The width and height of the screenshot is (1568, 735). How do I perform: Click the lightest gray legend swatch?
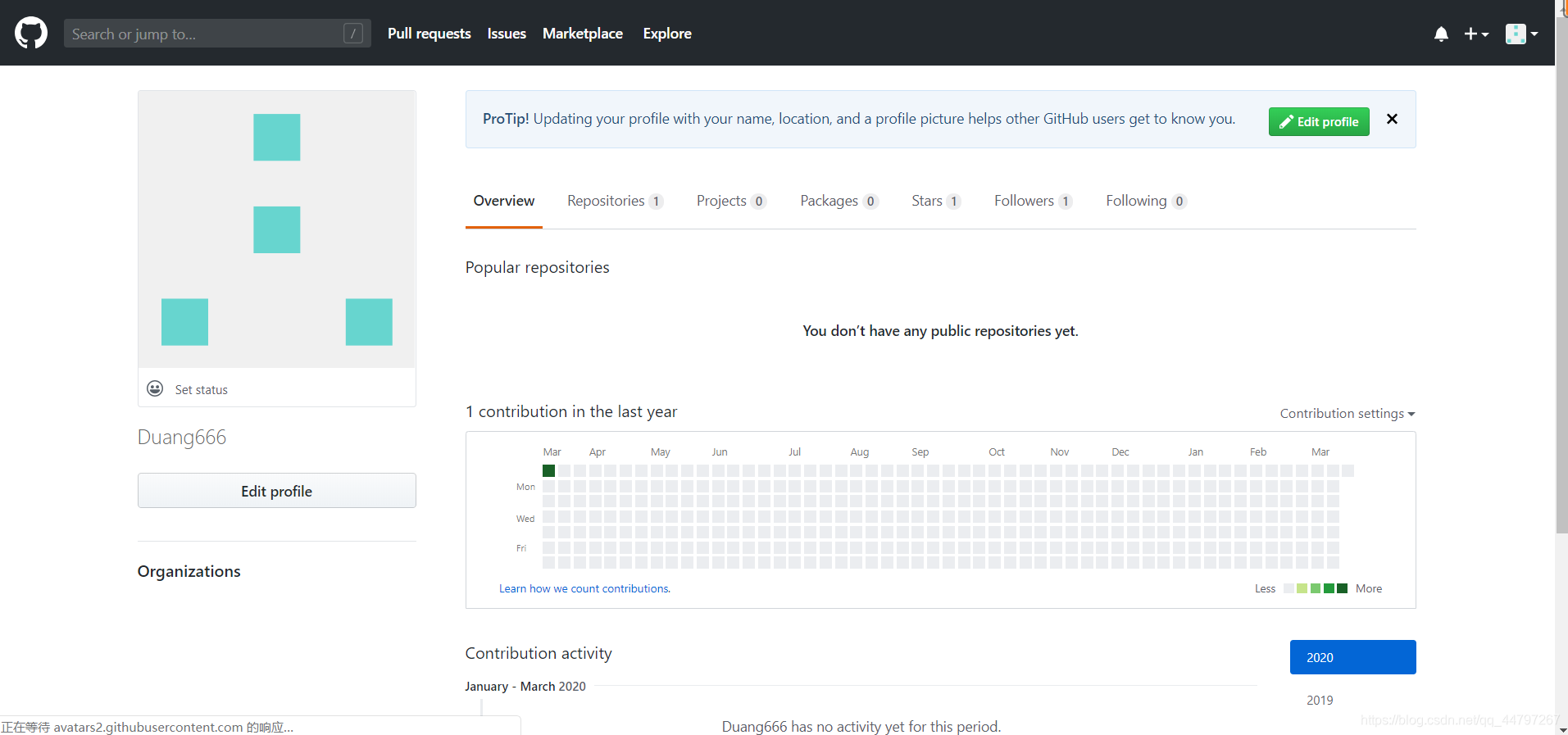tap(1288, 588)
